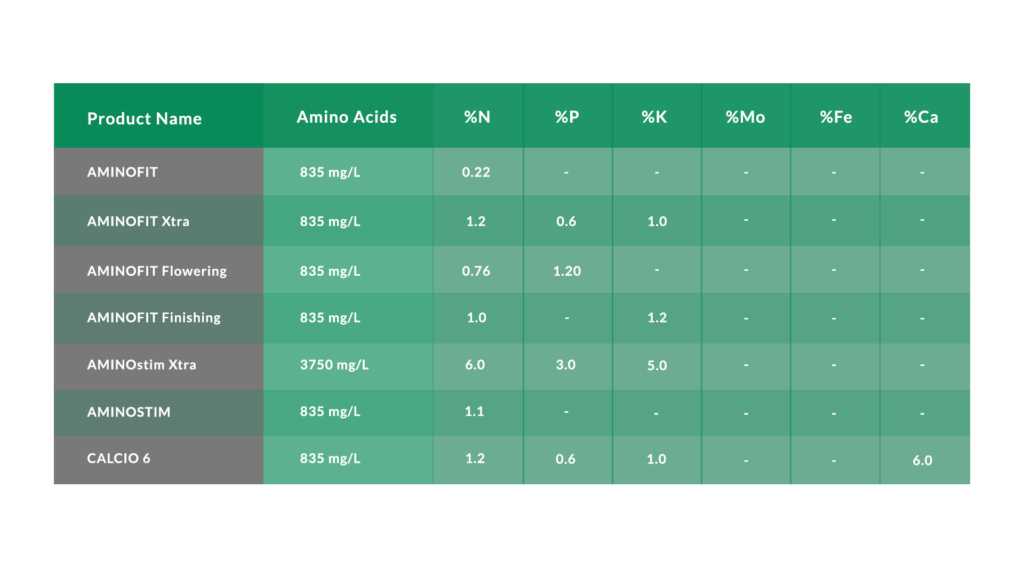
Task: Select the 6.0 calcium value for CALCIO 6
Action: [x=922, y=460]
